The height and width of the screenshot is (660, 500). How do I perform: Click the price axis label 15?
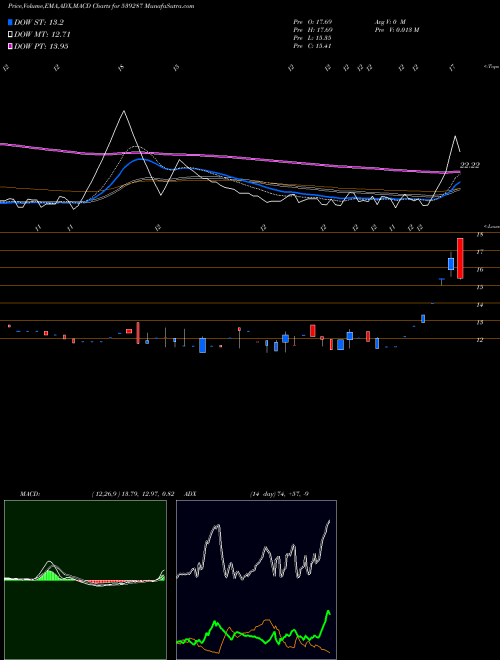click(x=479, y=287)
